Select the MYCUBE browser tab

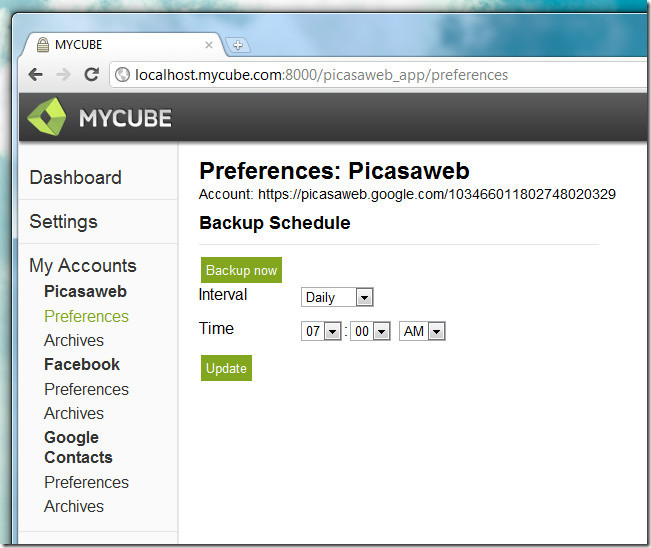(122, 44)
